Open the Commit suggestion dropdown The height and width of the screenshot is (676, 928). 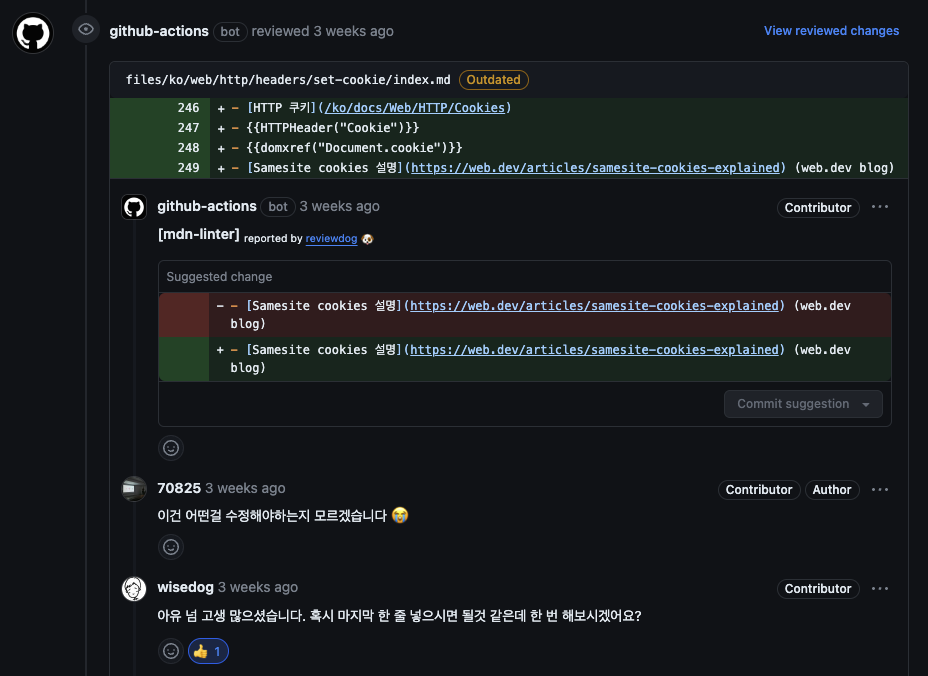click(803, 404)
